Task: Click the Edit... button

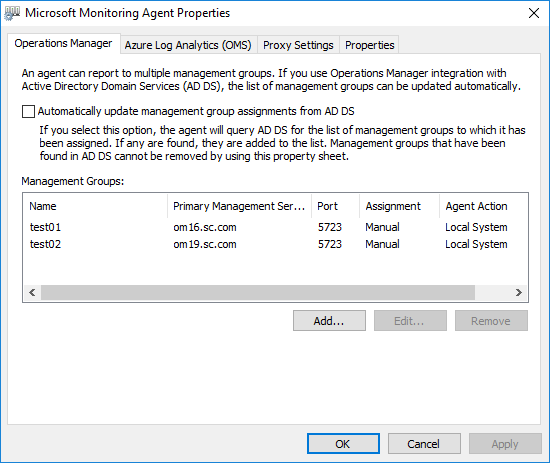Action: click(x=410, y=321)
